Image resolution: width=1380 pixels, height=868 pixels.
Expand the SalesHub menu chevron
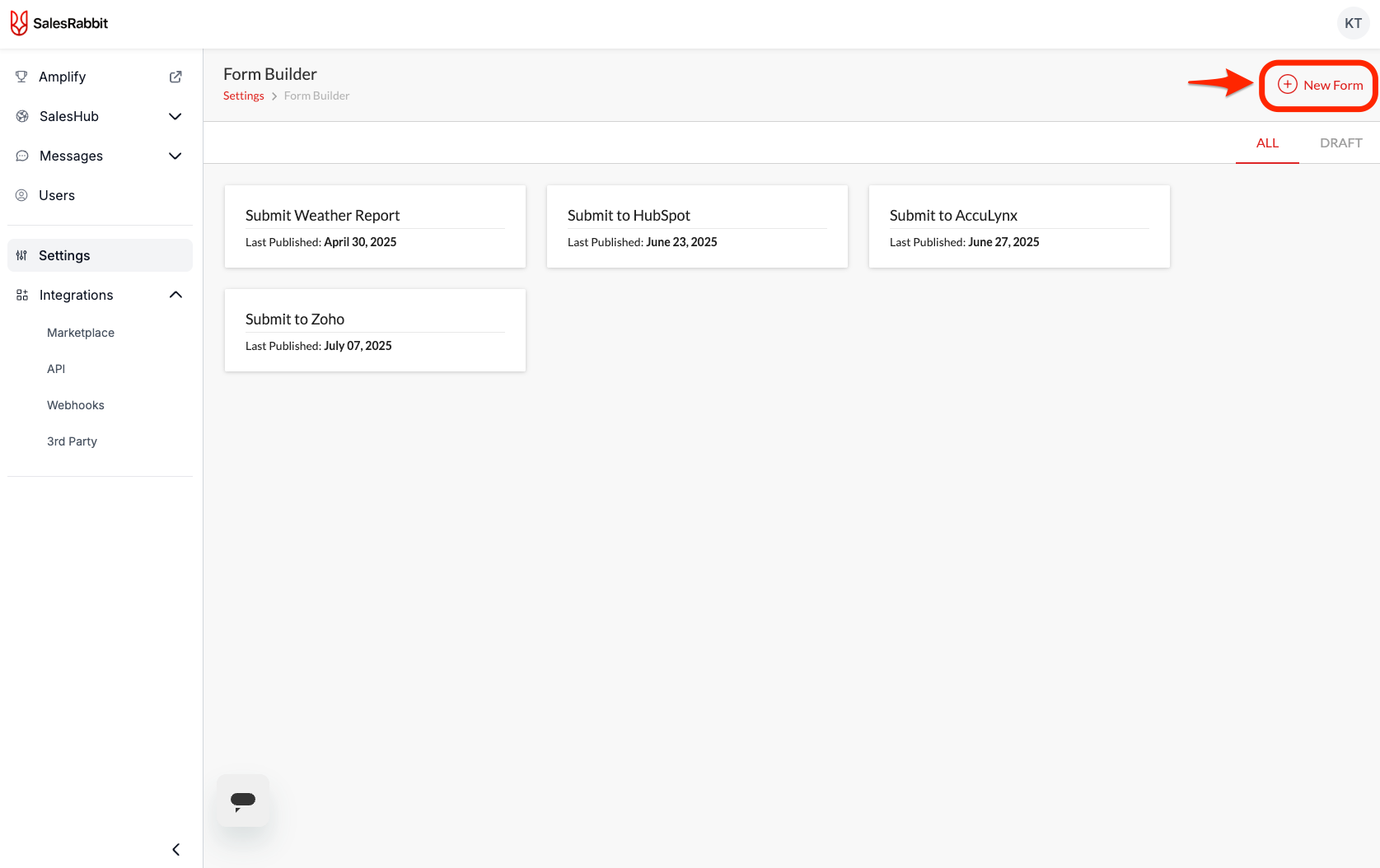[x=175, y=116]
